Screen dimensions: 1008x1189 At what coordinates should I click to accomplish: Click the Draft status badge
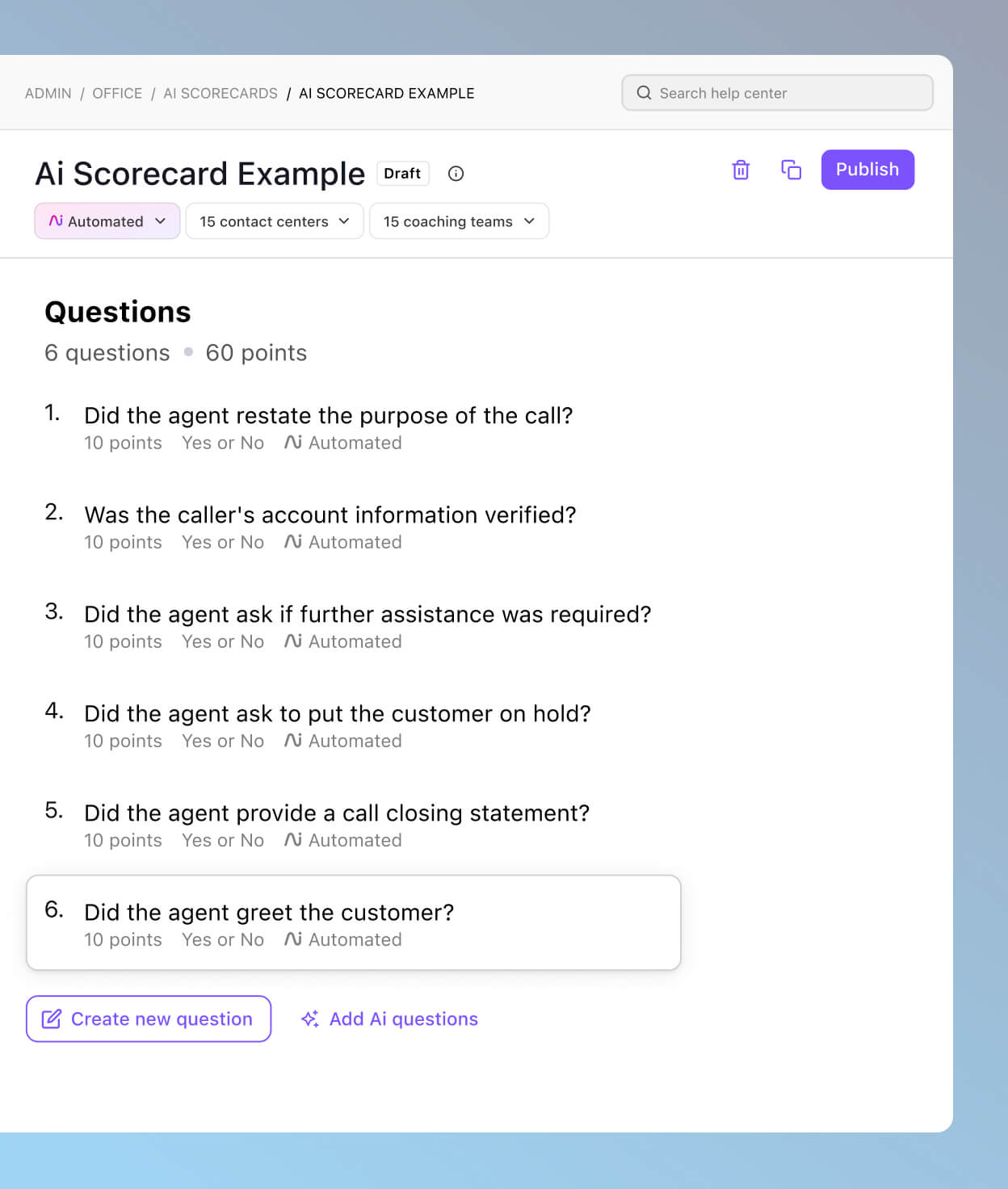point(402,173)
